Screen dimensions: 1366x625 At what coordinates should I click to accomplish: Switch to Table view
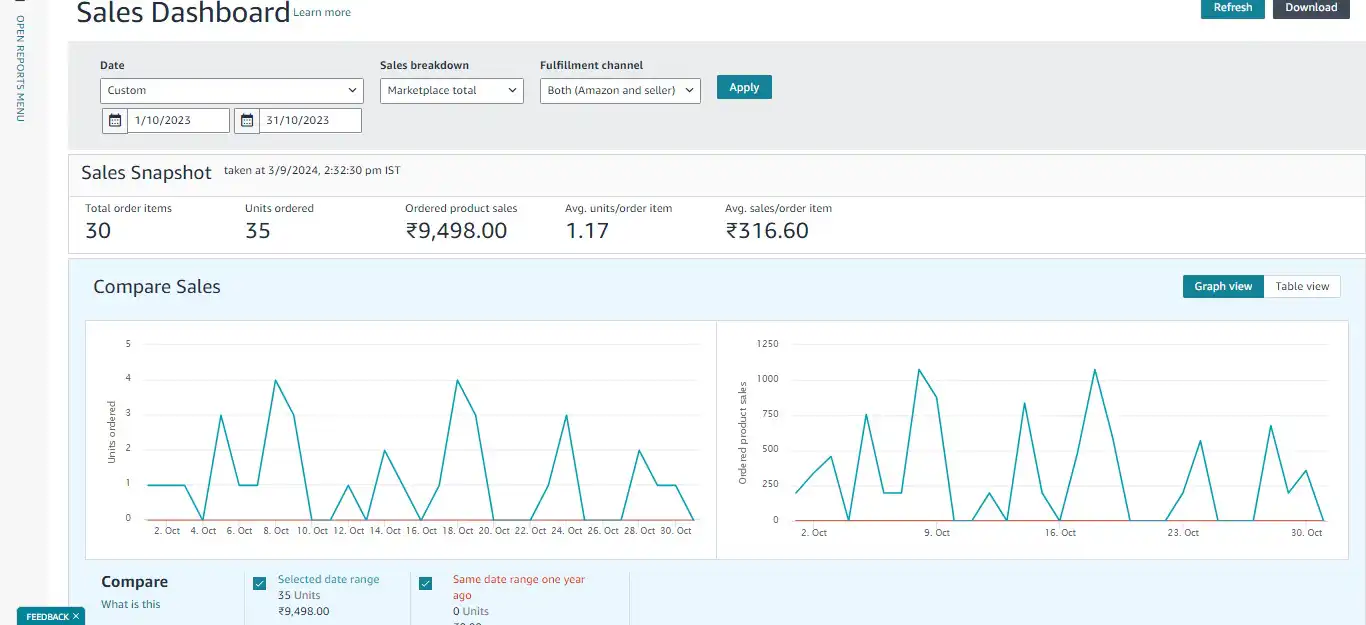[x=1302, y=286]
